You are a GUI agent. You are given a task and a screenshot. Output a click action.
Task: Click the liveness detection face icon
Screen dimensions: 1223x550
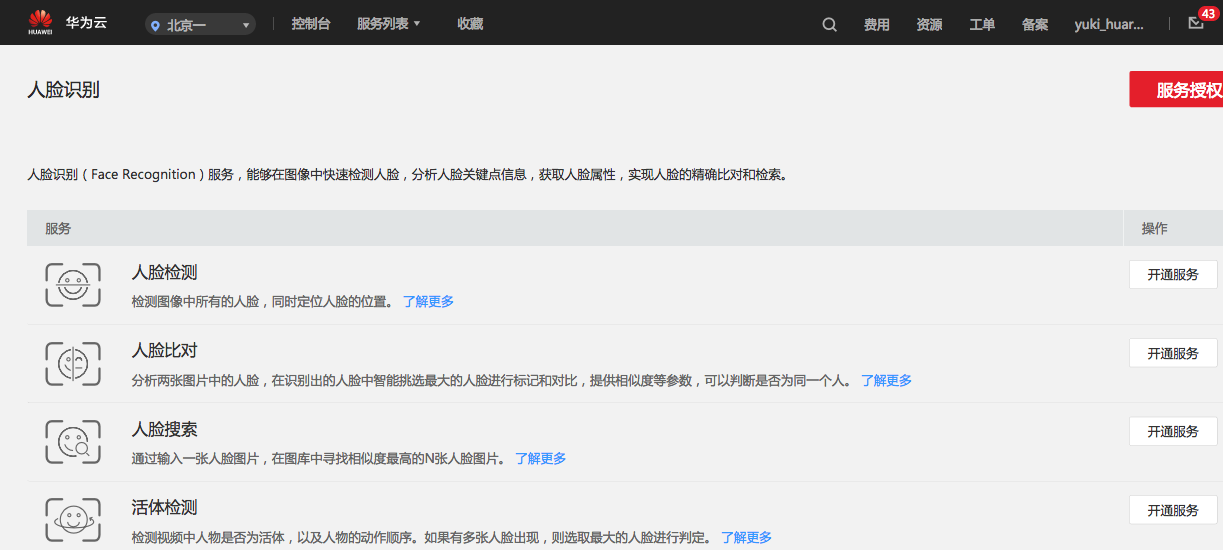pyautogui.click(x=73, y=521)
